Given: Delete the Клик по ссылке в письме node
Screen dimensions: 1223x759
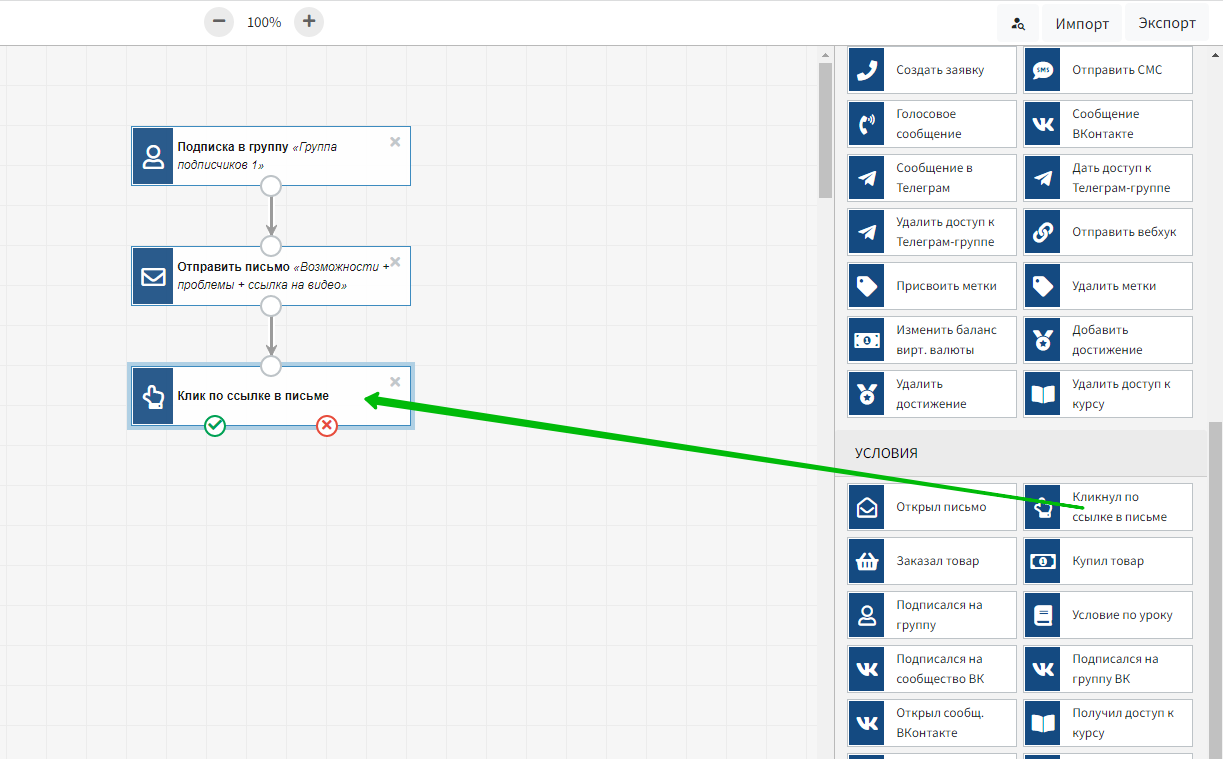Looking at the screenshot, I should coord(395,382).
